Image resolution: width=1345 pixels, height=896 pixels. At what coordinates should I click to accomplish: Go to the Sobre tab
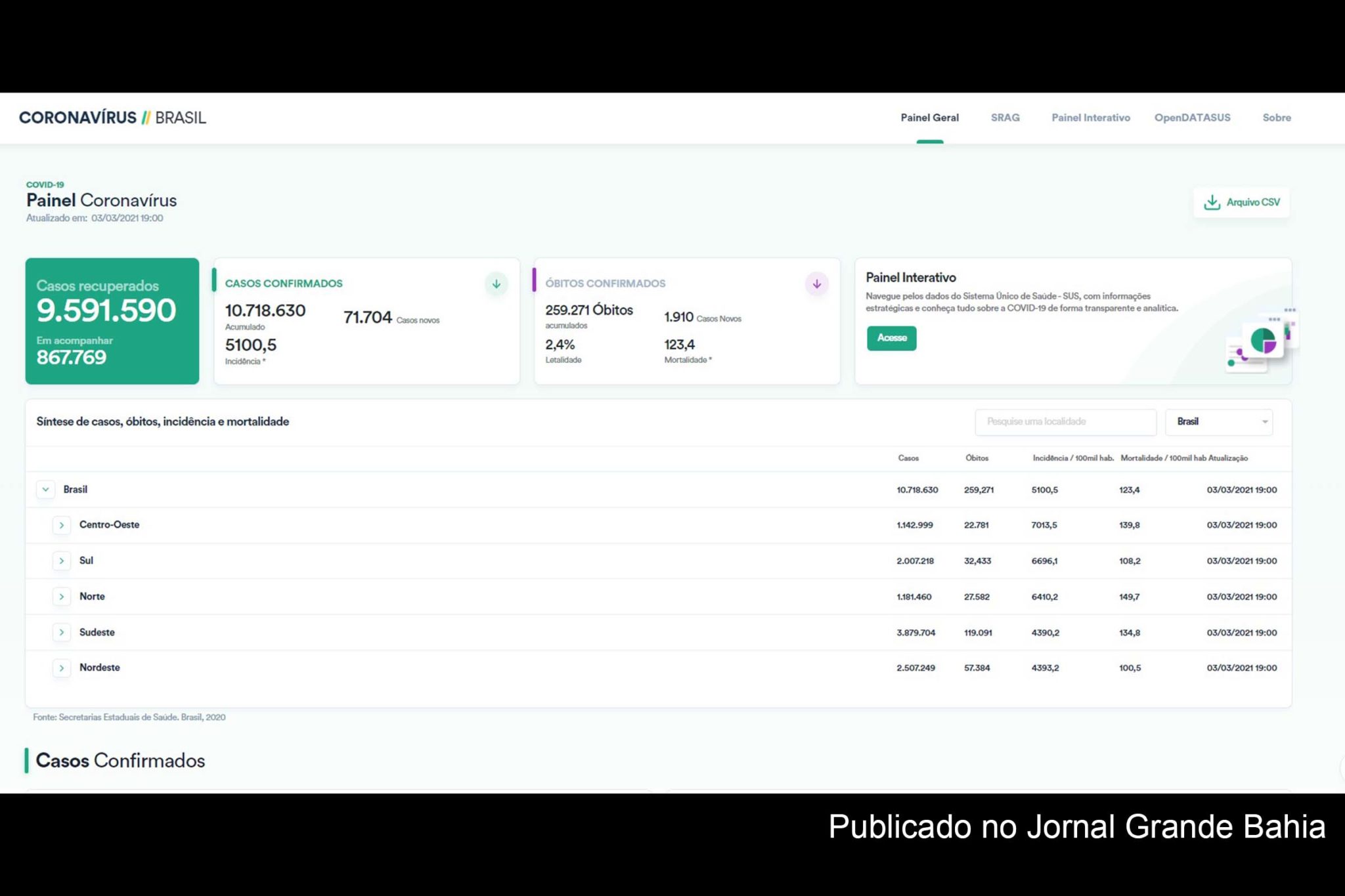pos(1277,117)
